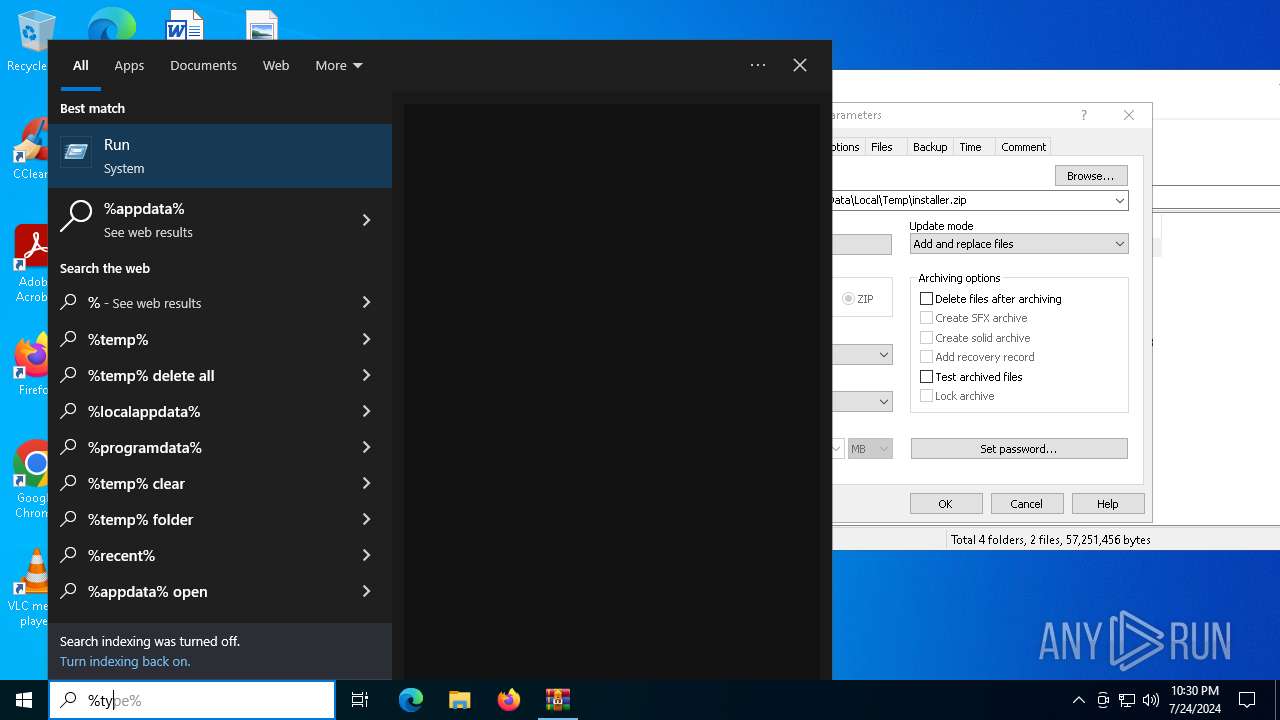
Task: Toggle Create SFX archive checkbox
Action: point(926,318)
